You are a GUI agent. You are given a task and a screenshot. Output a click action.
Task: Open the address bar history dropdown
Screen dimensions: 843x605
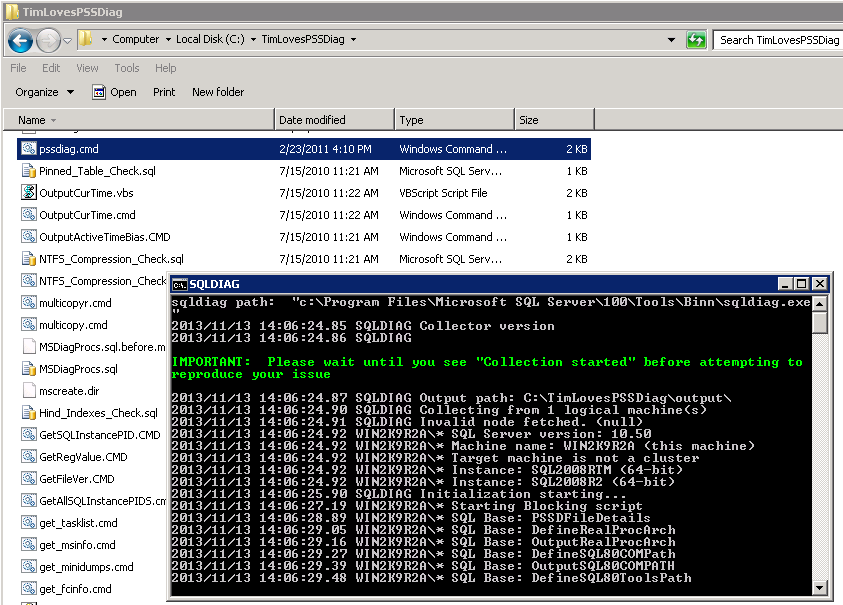pyautogui.click(x=671, y=40)
